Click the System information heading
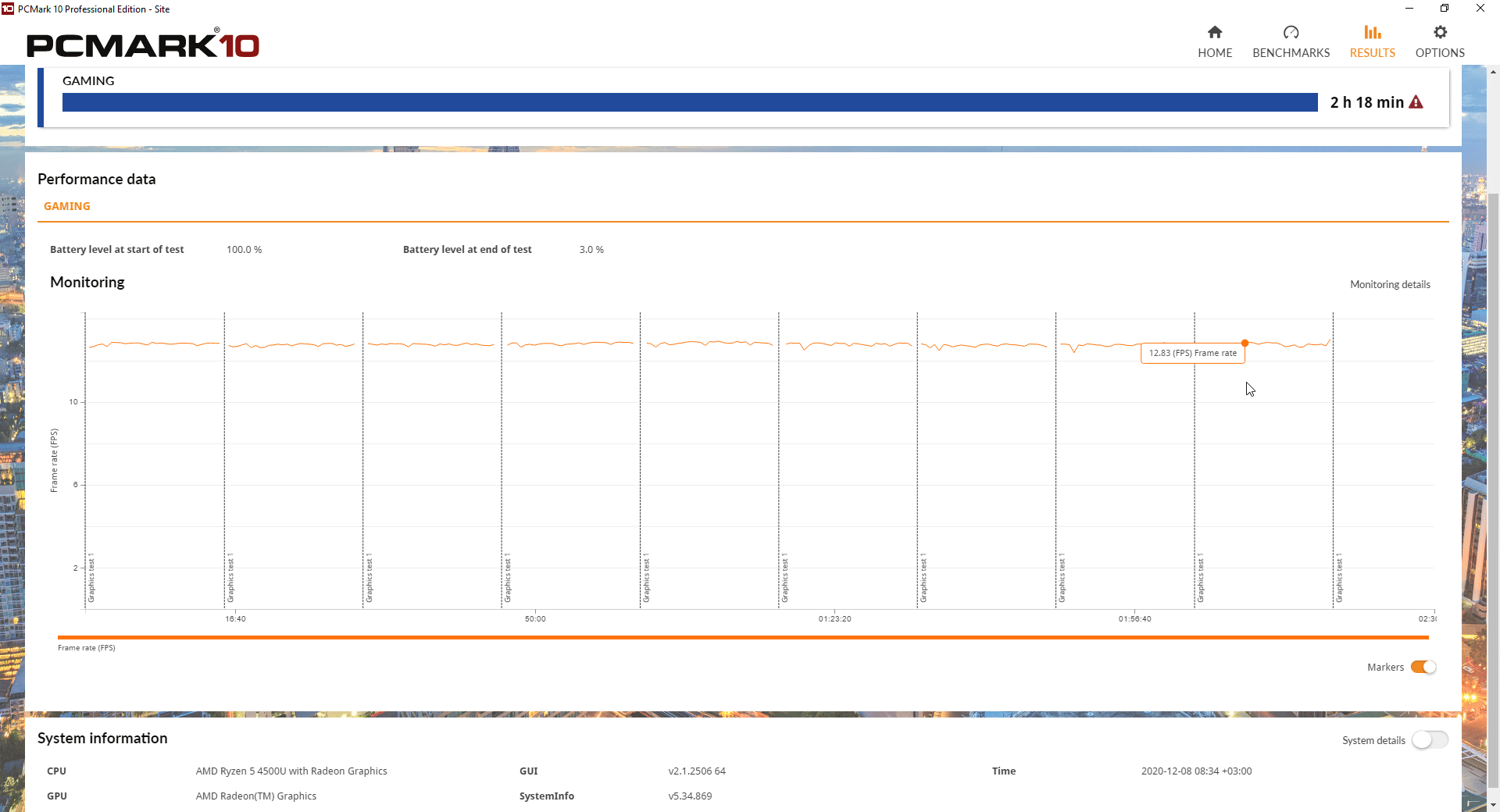The width and height of the screenshot is (1500, 812). (102, 738)
